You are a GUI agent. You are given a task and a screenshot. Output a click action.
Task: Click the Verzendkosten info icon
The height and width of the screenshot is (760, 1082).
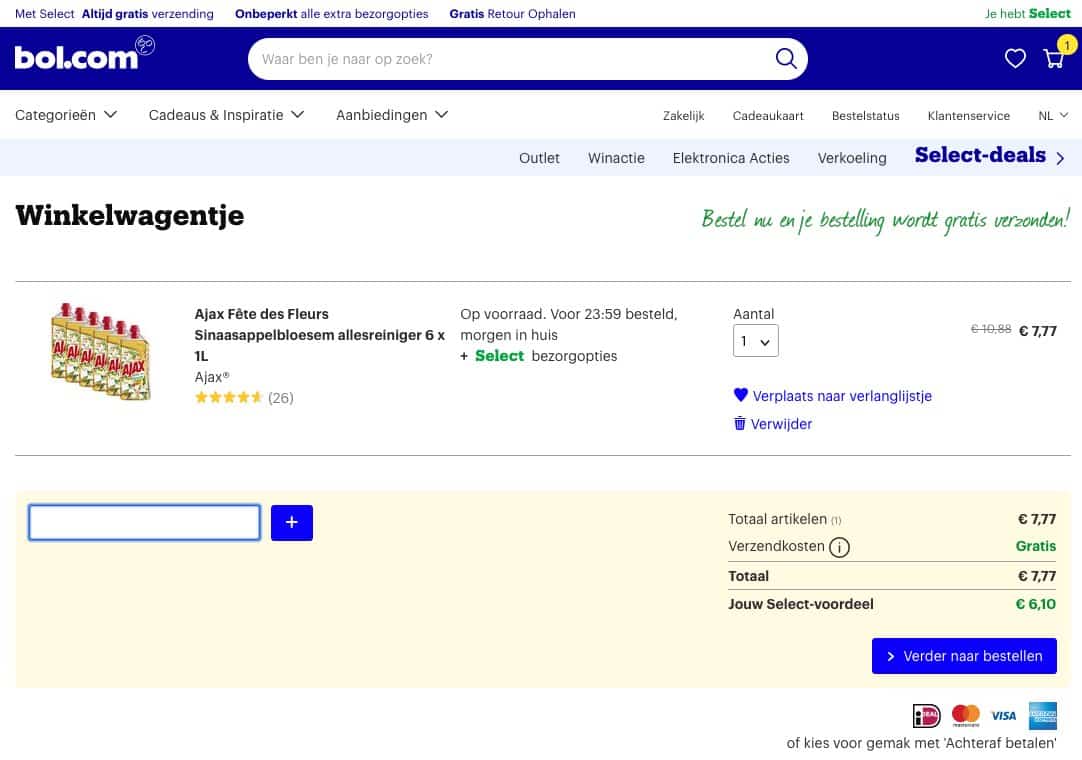pyautogui.click(x=839, y=547)
